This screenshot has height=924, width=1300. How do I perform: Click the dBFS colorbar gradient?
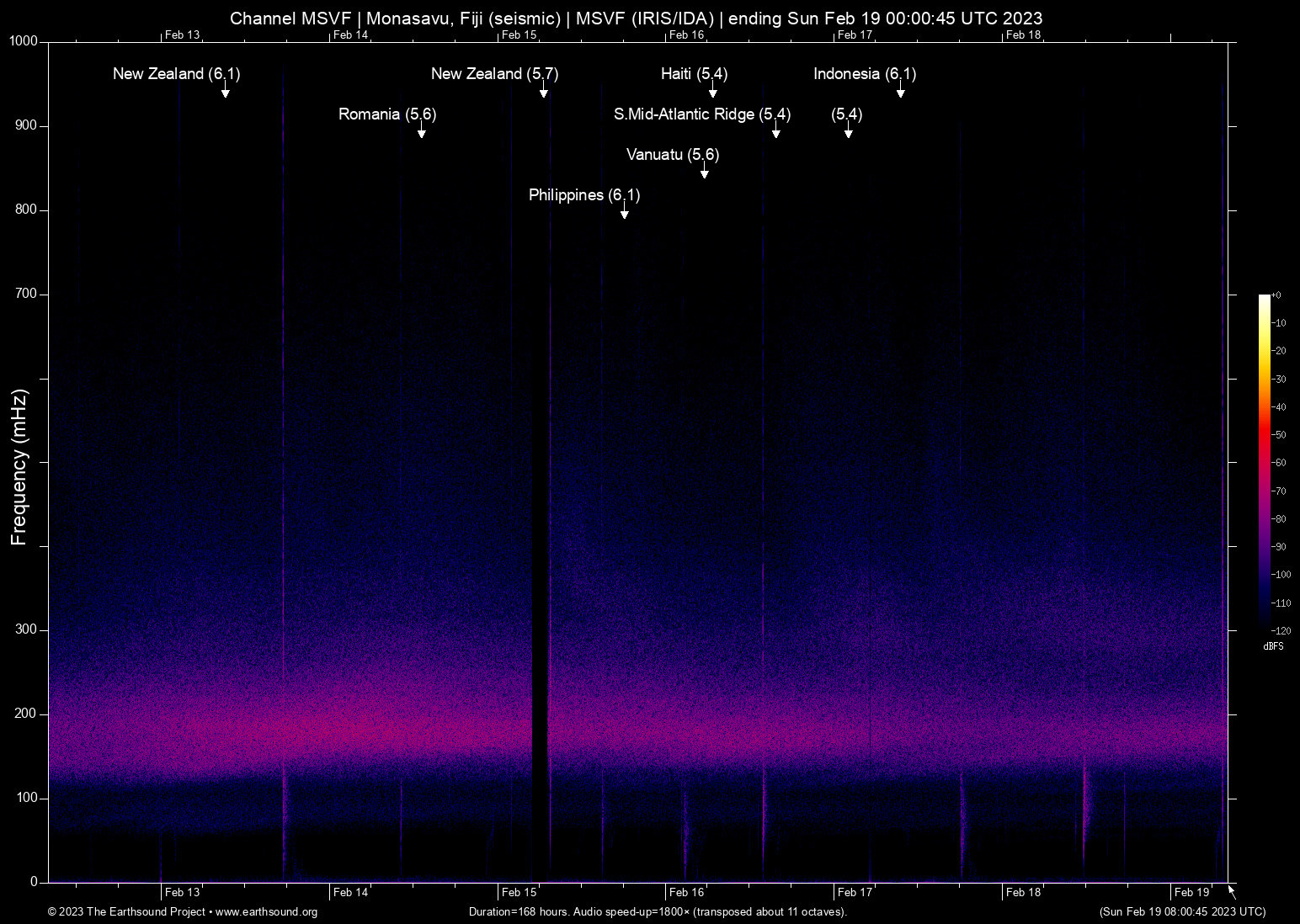coord(1263,463)
